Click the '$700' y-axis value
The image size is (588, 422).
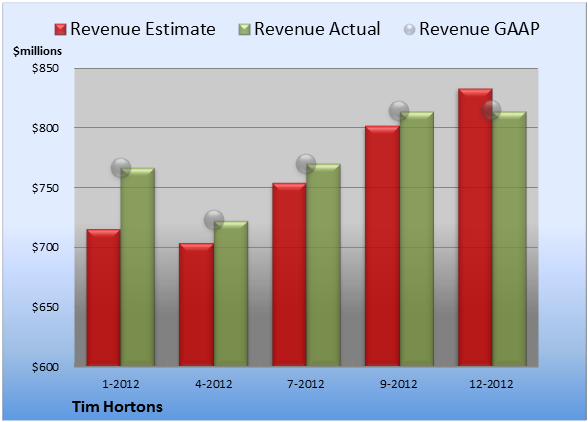coord(45,247)
